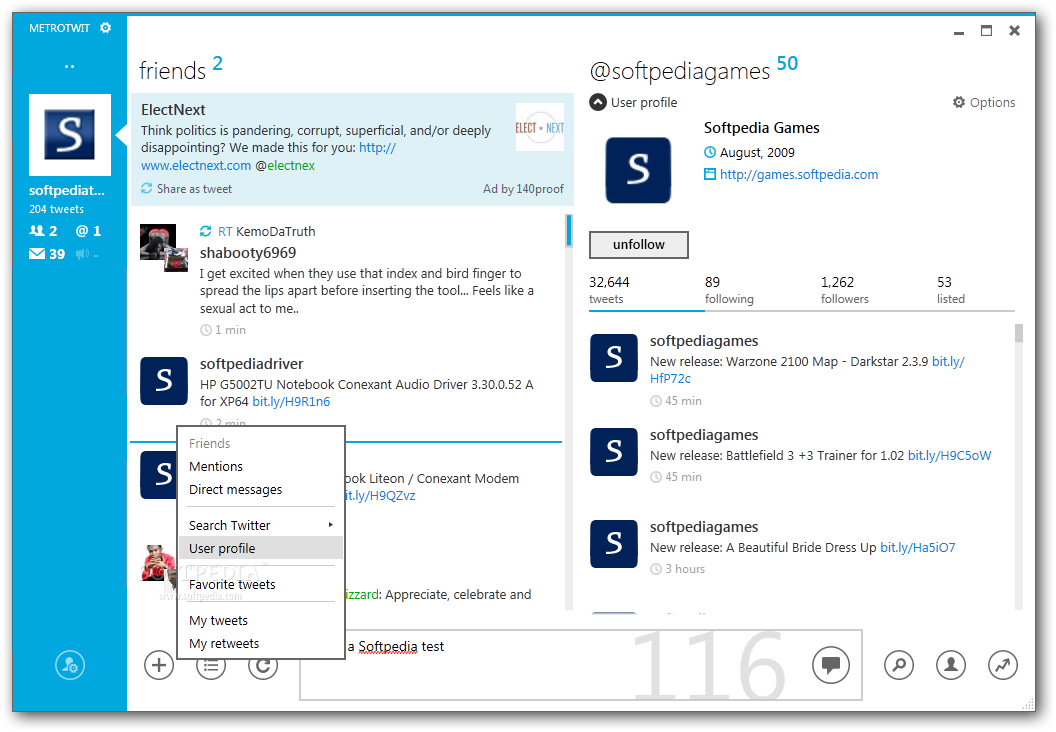The height and width of the screenshot is (732, 1056).
Task: Open MetroTwit settings gear icon
Action: [x=105, y=28]
